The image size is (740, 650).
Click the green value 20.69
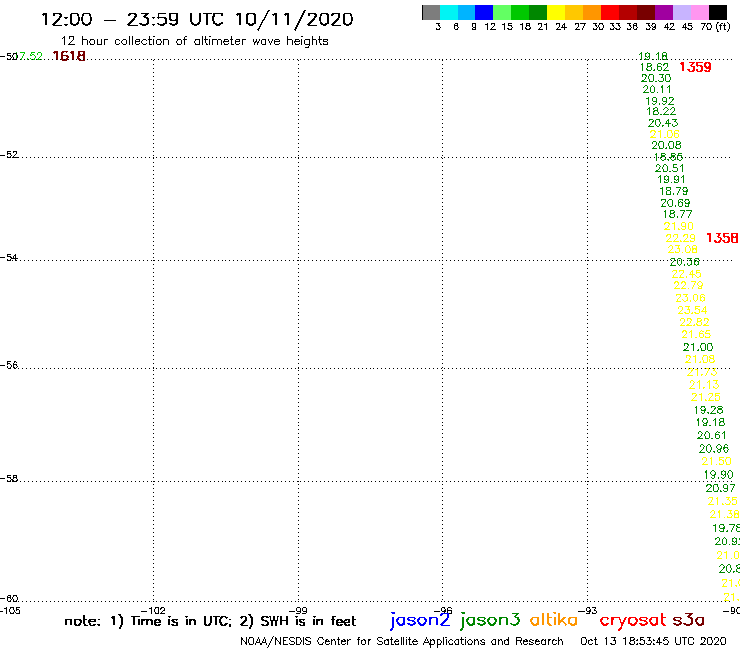(675, 203)
